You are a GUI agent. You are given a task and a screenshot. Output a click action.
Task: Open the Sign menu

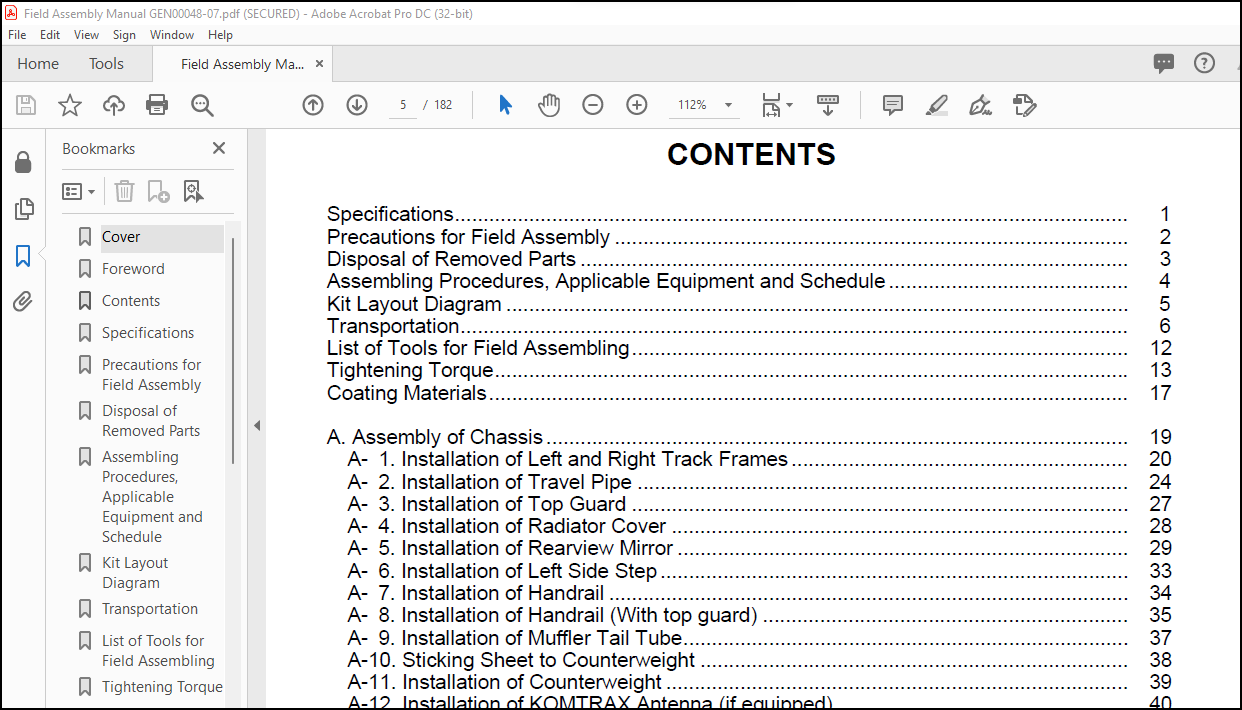[x=124, y=34]
